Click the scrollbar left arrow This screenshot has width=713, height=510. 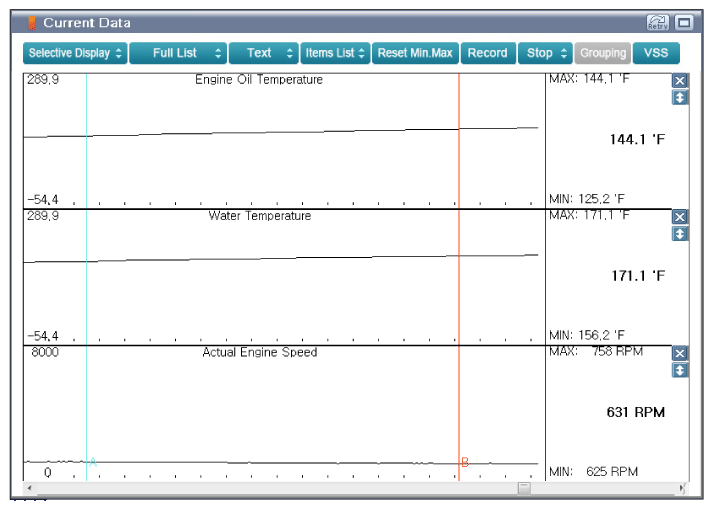pyautogui.click(x=30, y=488)
